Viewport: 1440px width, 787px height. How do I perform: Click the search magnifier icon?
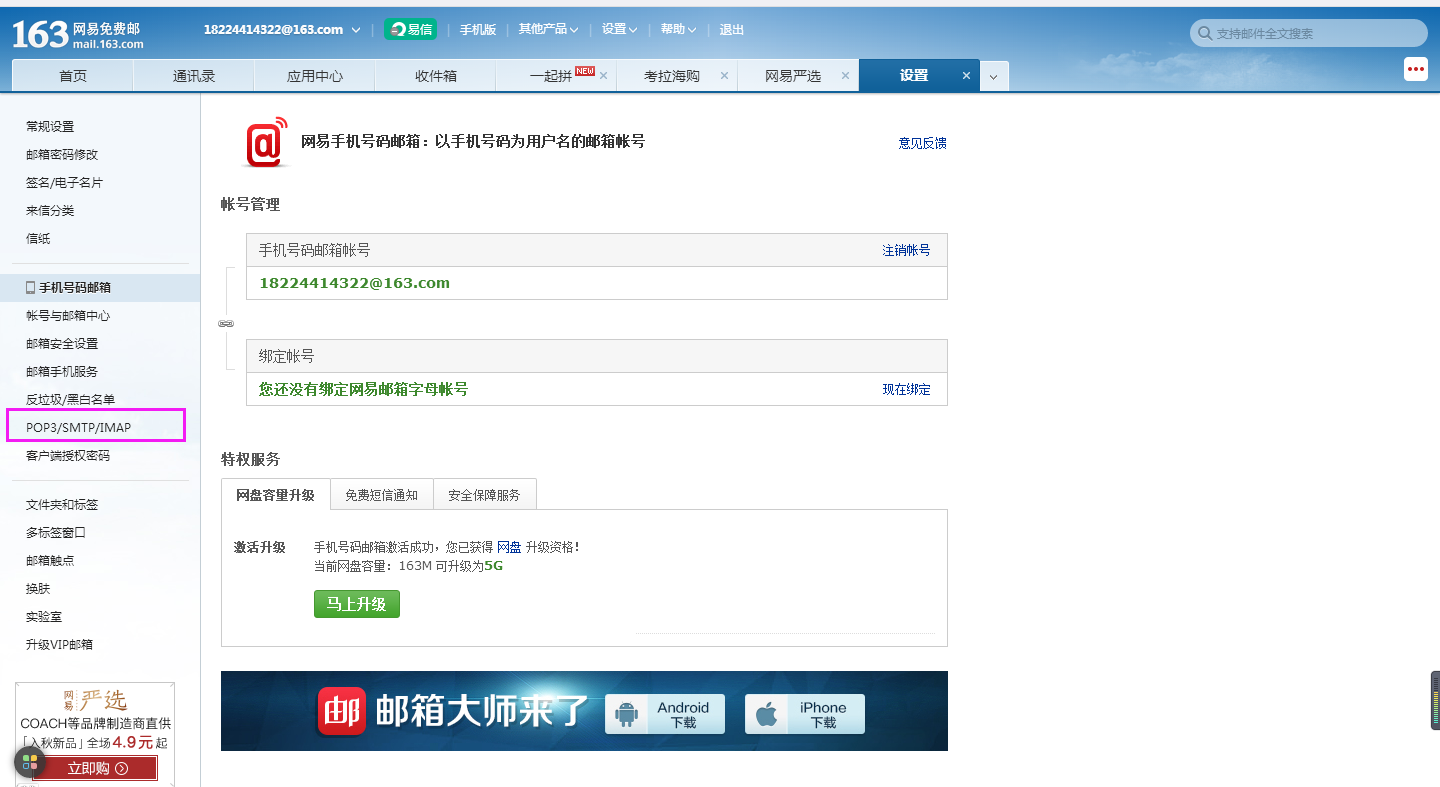[x=1204, y=34]
